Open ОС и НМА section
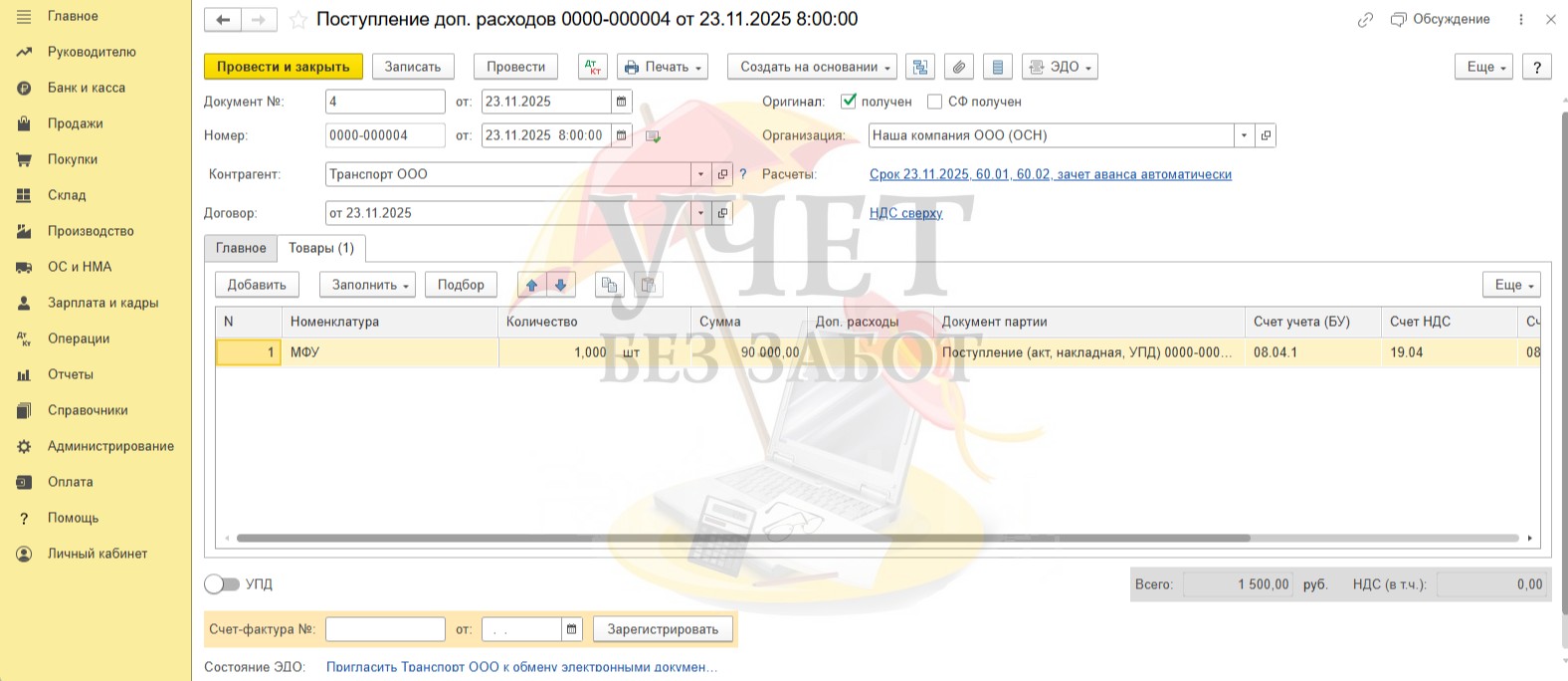Viewport: 1568px width, 681px height. 80,267
